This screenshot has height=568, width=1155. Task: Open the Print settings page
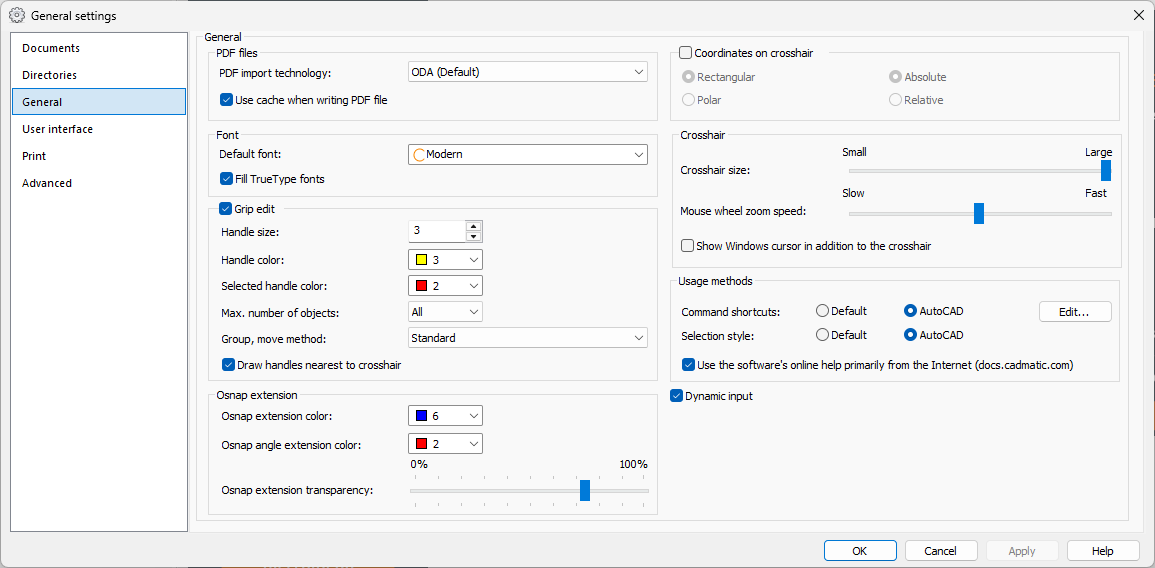(x=99, y=156)
